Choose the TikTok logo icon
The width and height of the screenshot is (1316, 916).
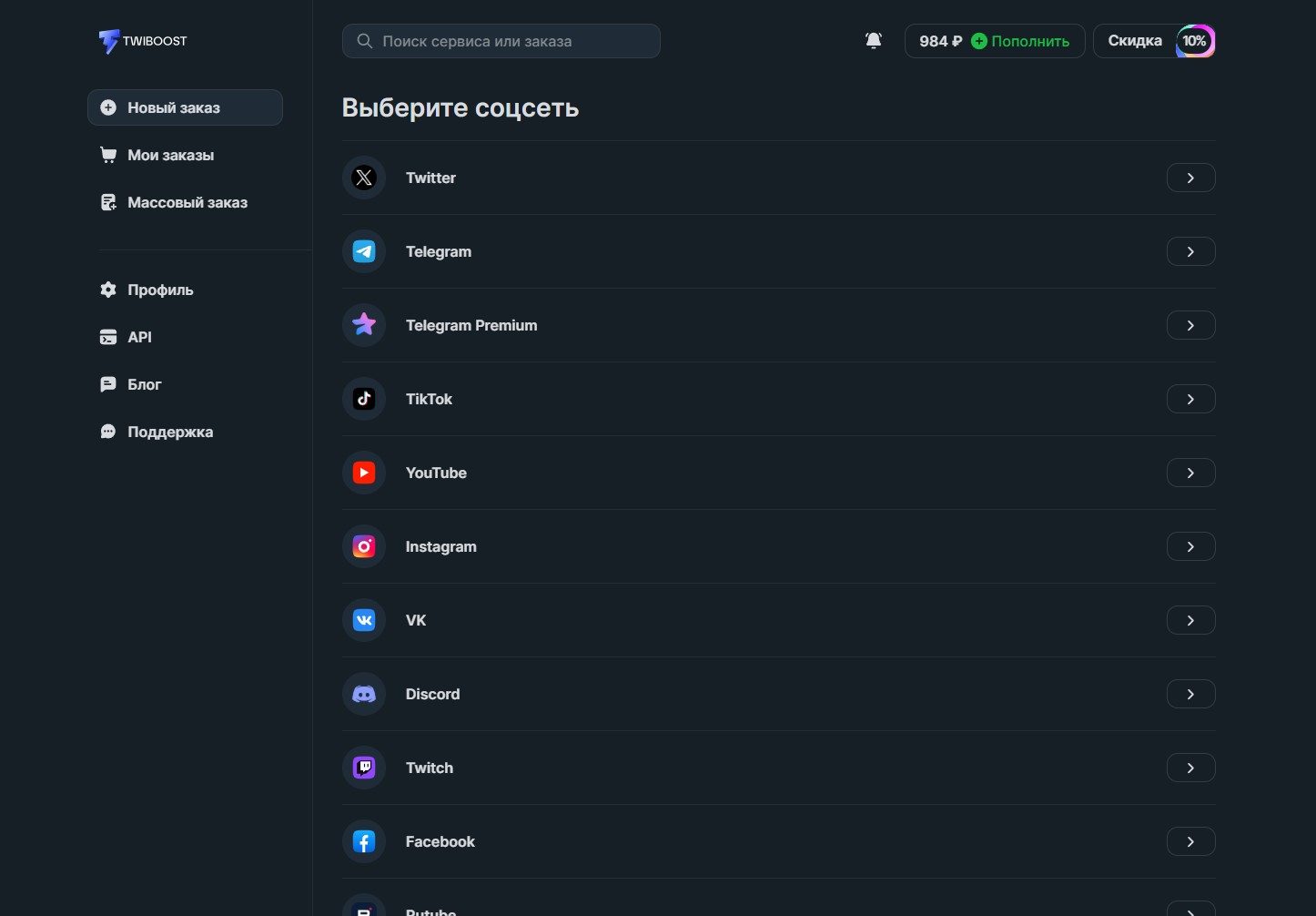pyautogui.click(x=364, y=399)
